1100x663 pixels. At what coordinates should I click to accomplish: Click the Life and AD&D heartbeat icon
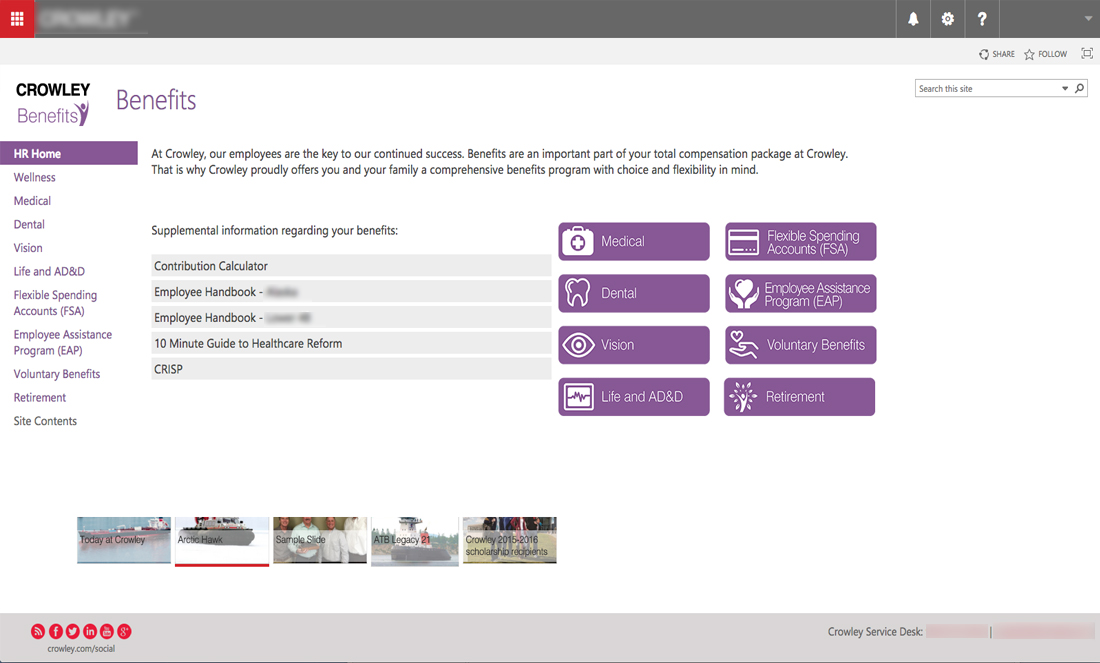coord(578,397)
